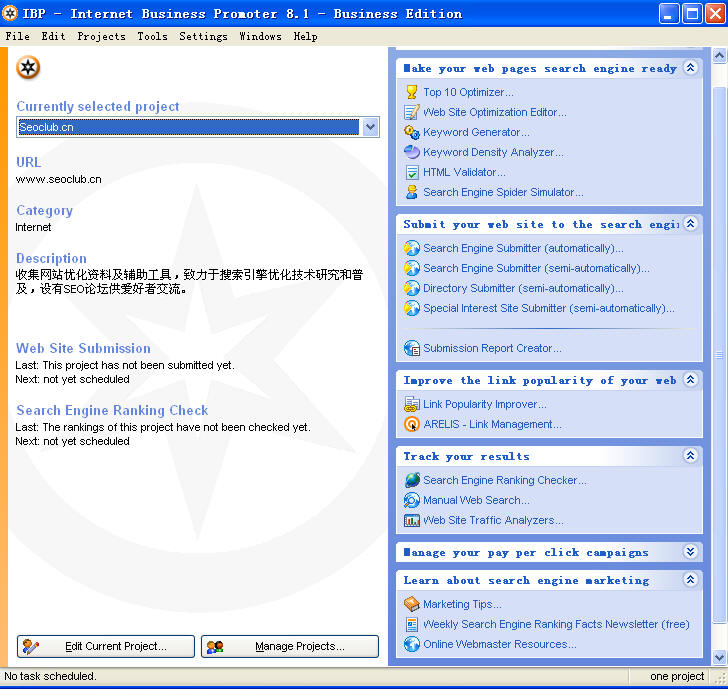Click the IBP title bar application icon
The height and width of the screenshot is (689, 728).
click(x=10, y=13)
